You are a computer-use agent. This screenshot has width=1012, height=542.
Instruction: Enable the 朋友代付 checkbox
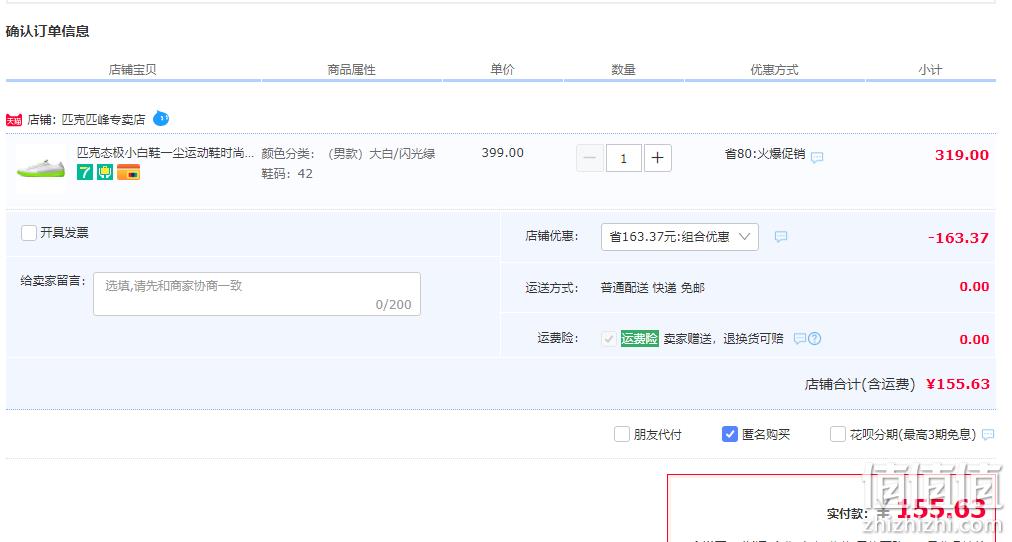point(622,434)
